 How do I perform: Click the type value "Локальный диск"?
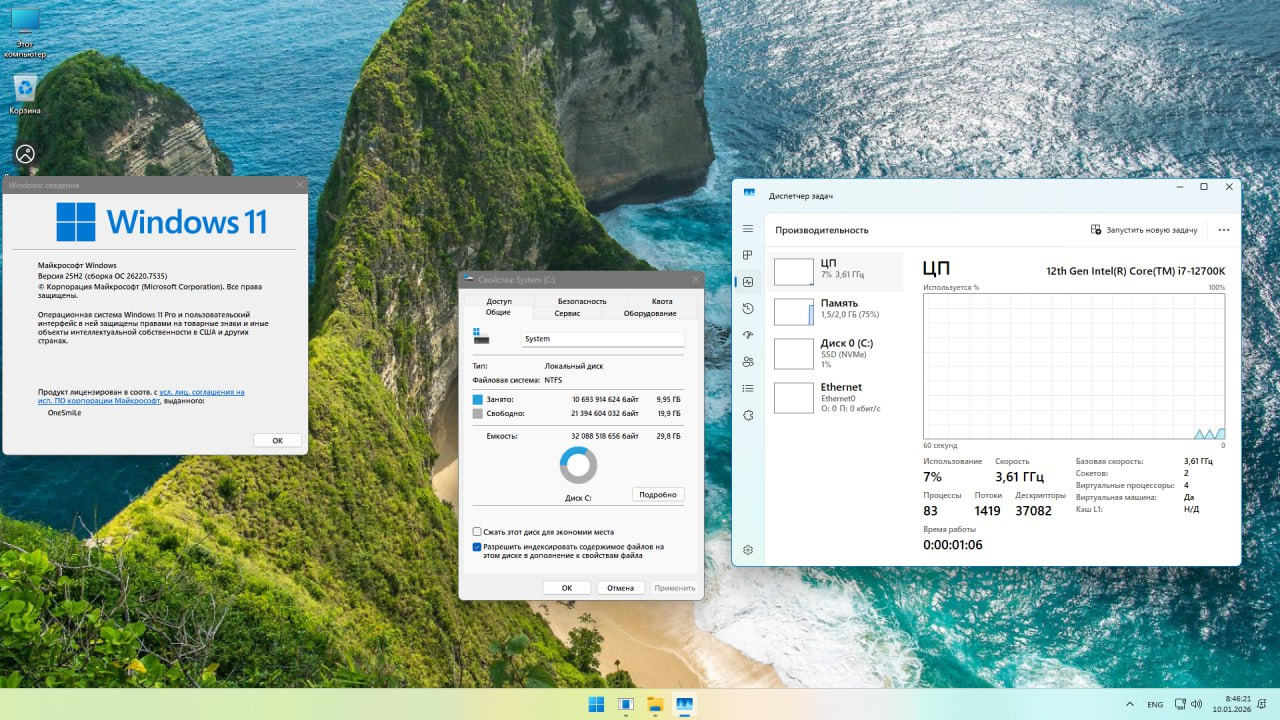(x=573, y=367)
